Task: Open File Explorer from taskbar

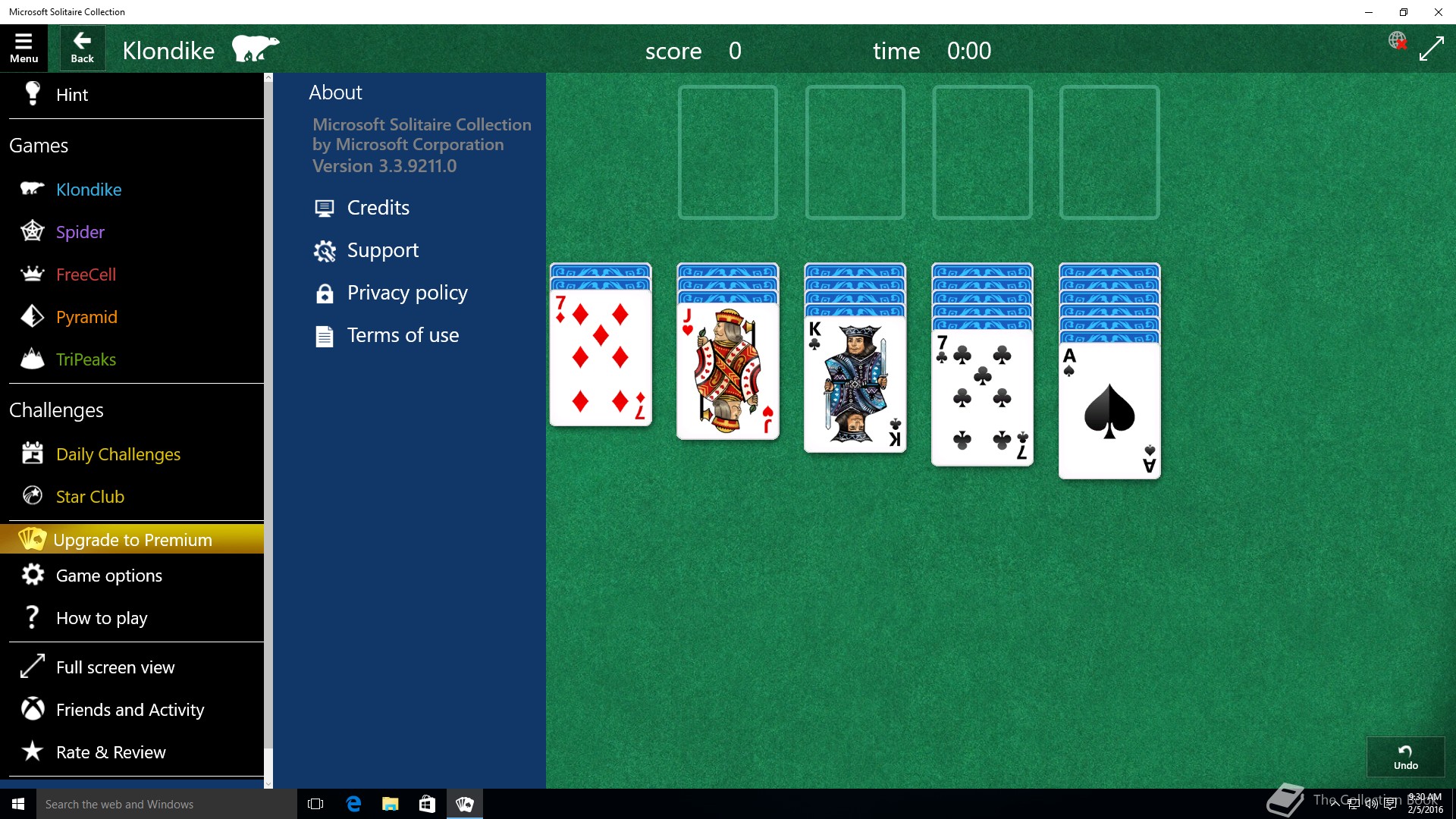Action: coord(391,804)
